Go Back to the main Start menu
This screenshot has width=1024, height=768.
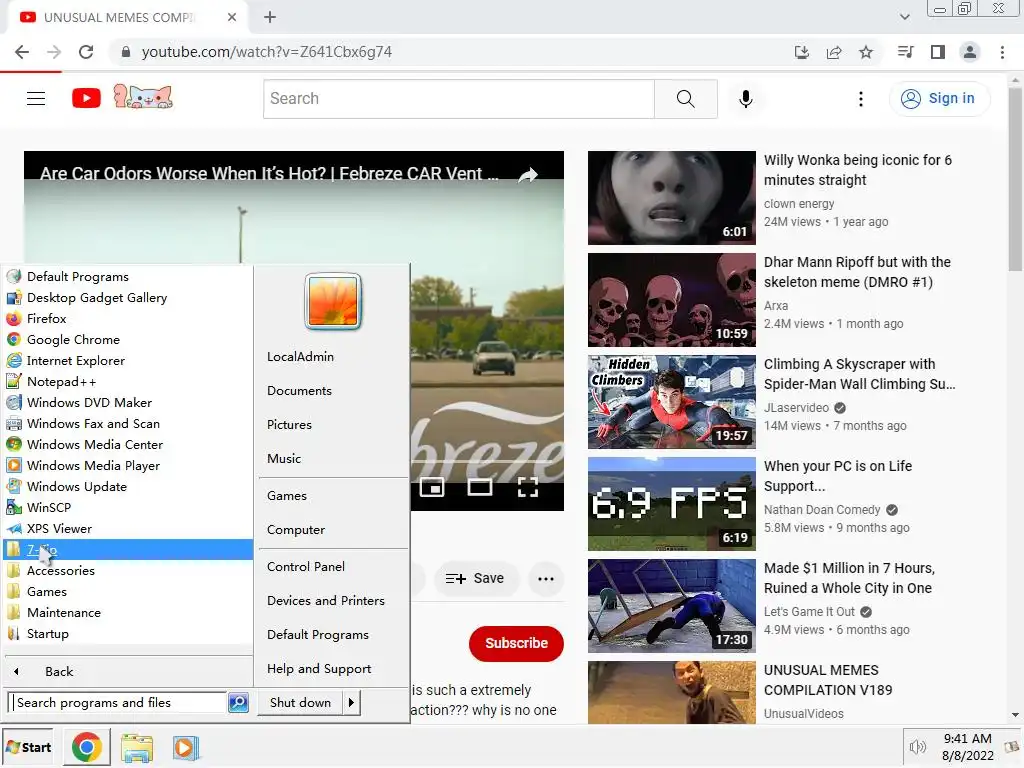pyautogui.click(x=128, y=671)
